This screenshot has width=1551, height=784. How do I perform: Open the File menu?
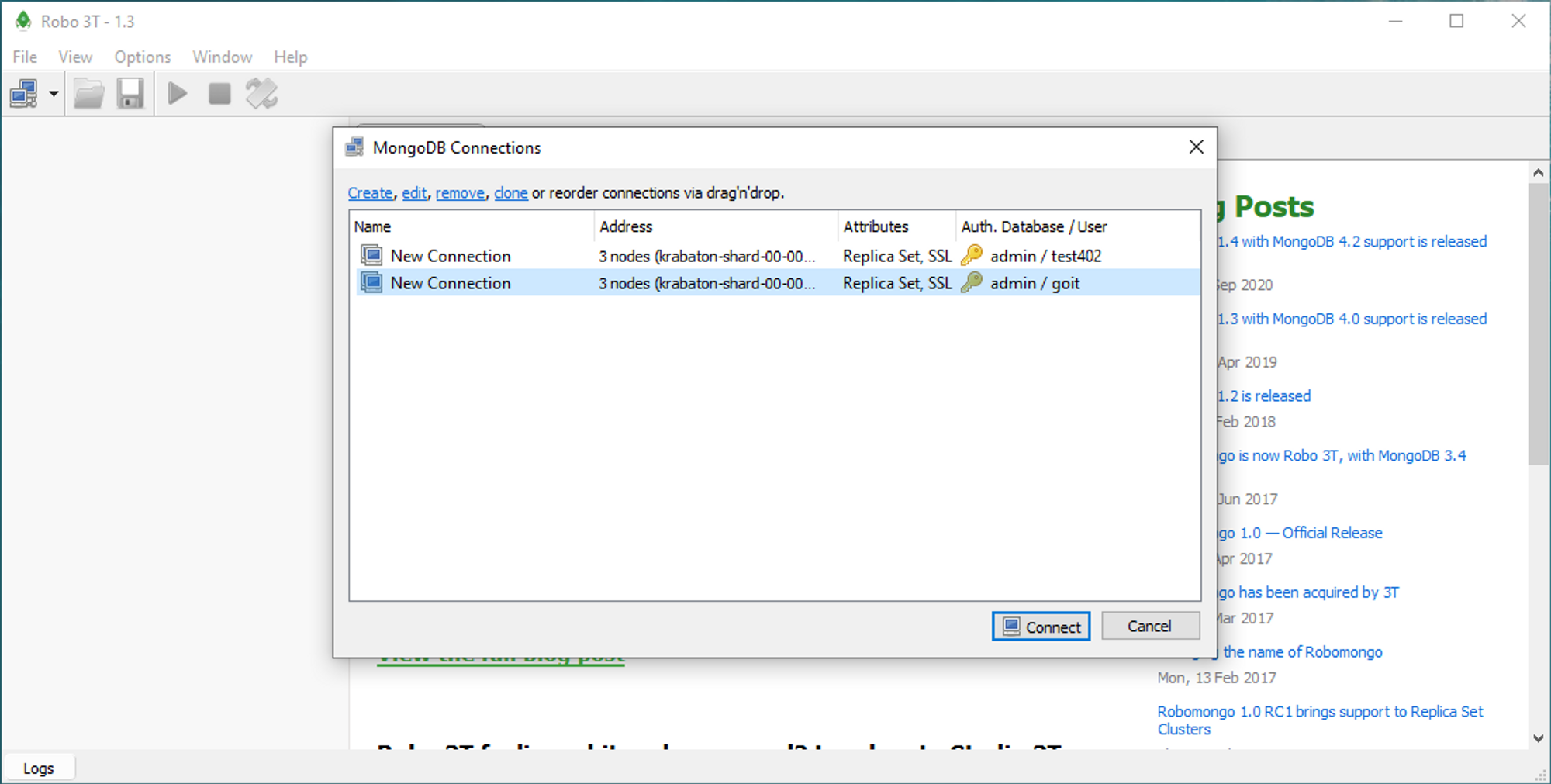(x=25, y=57)
